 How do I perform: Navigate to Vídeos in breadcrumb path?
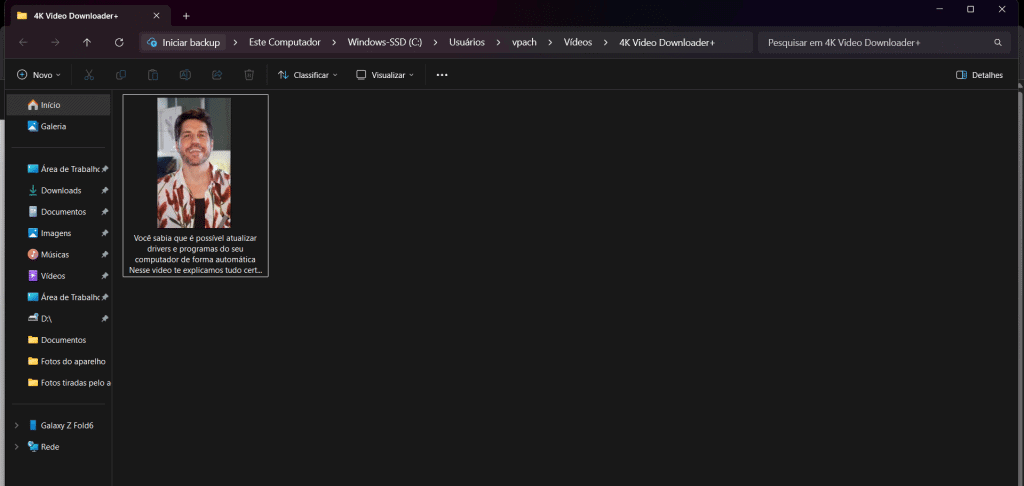[578, 43]
